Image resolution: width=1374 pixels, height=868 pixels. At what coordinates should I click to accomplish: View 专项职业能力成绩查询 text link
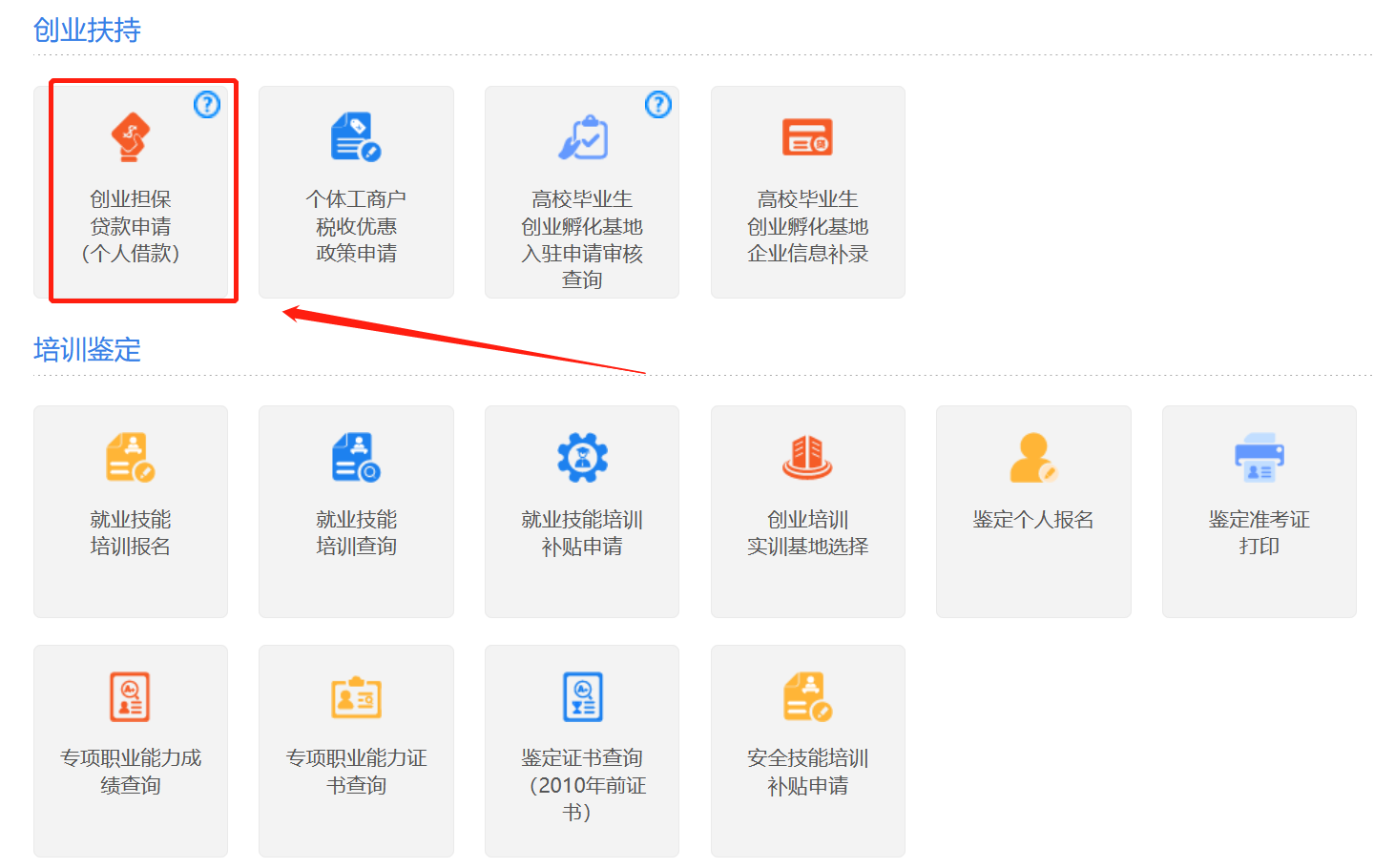click(131, 772)
